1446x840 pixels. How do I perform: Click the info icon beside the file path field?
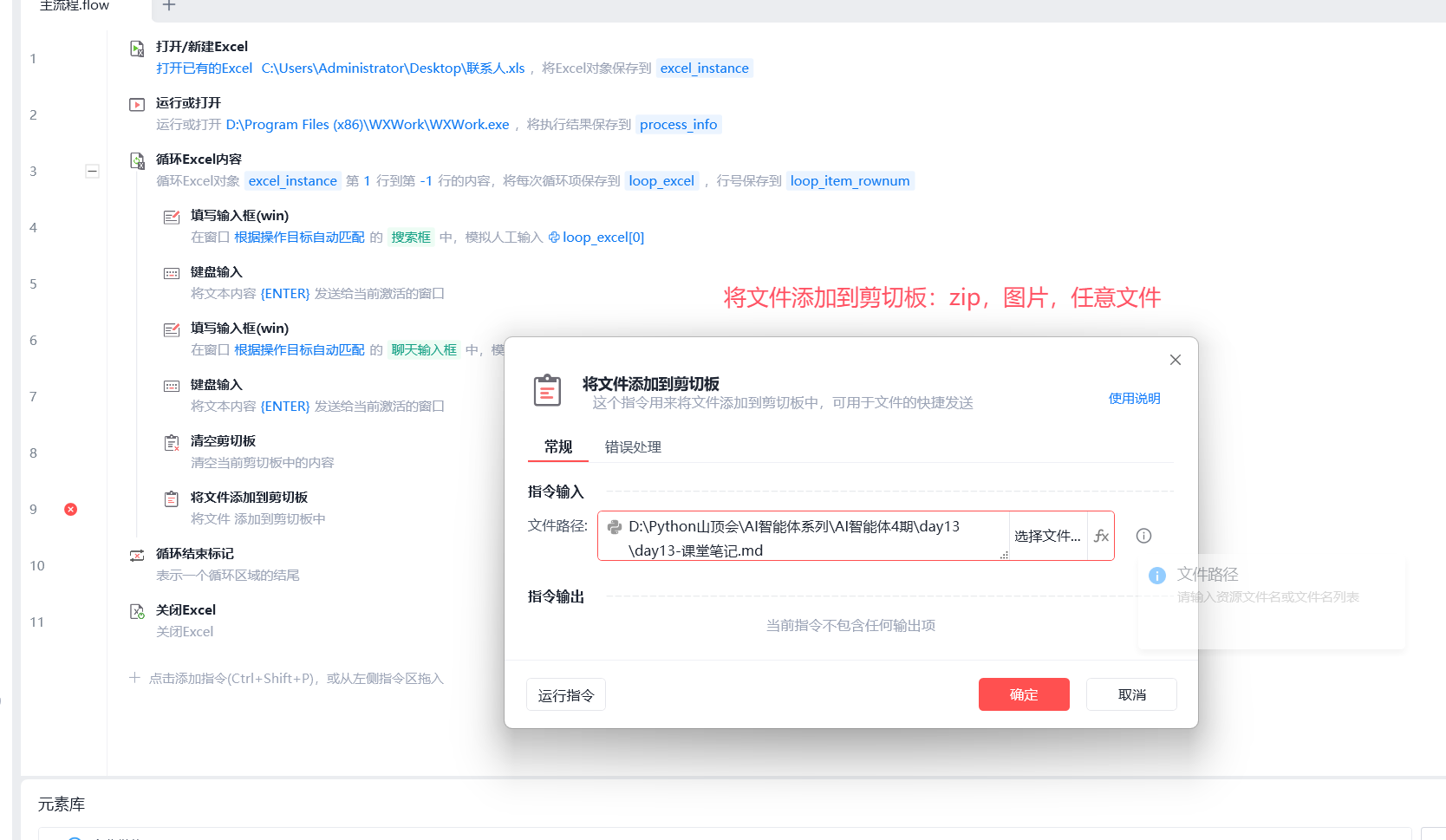click(x=1144, y=536)
